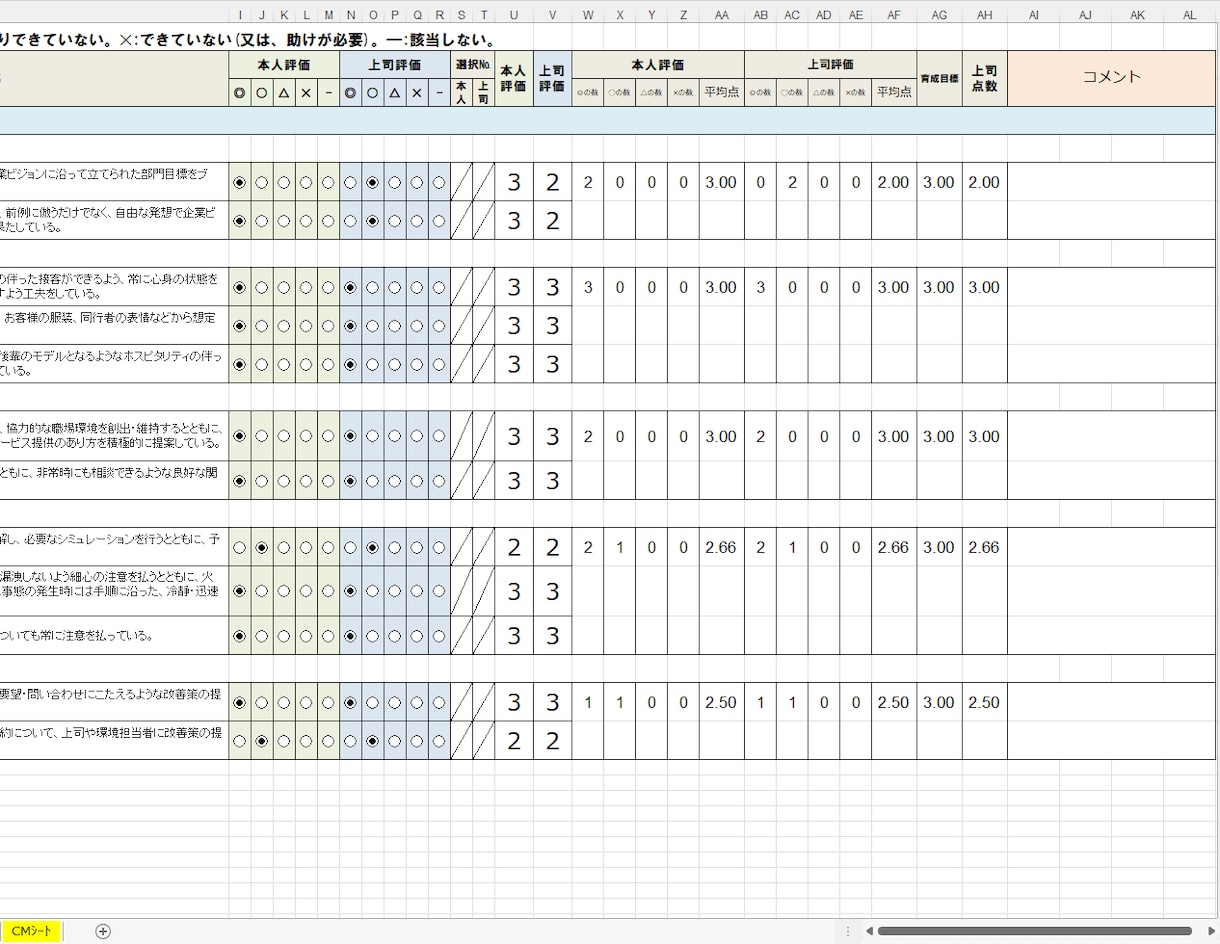Select 本人評価 － radio in 協力的な職場環境 row
Viewport: 1220px width, 944px height.
click(328, 437)
